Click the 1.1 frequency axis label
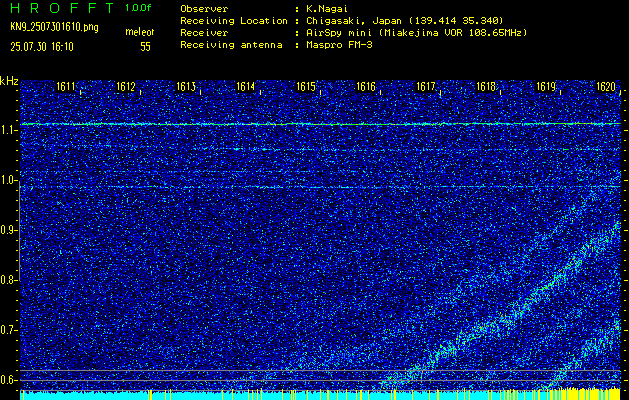The image size is (629, 400). coord(7,130)
